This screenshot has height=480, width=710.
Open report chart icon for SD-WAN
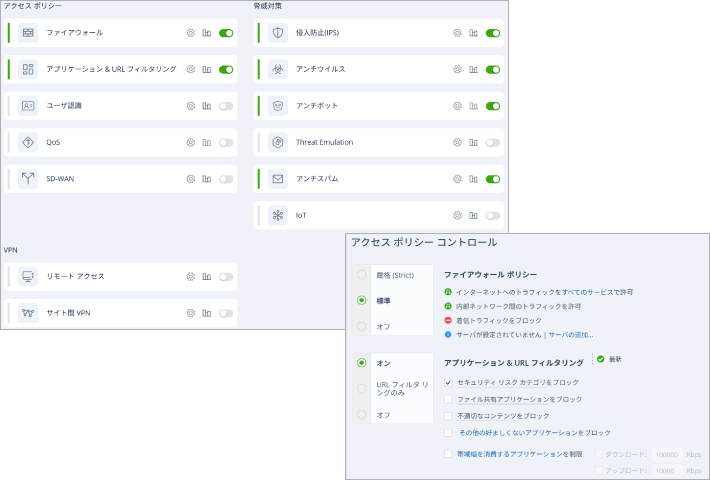pyautogui.click(x=206, y=179)
